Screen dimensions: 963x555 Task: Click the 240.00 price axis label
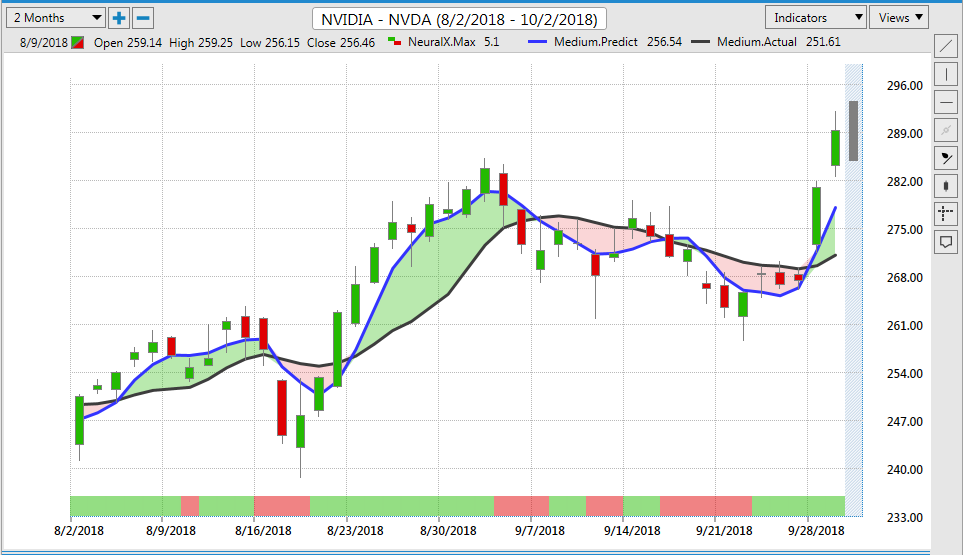point(905,470)
